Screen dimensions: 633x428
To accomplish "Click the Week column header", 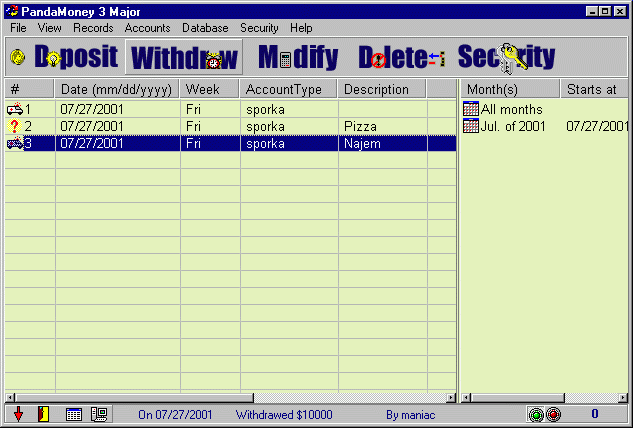I will (210, 89).
